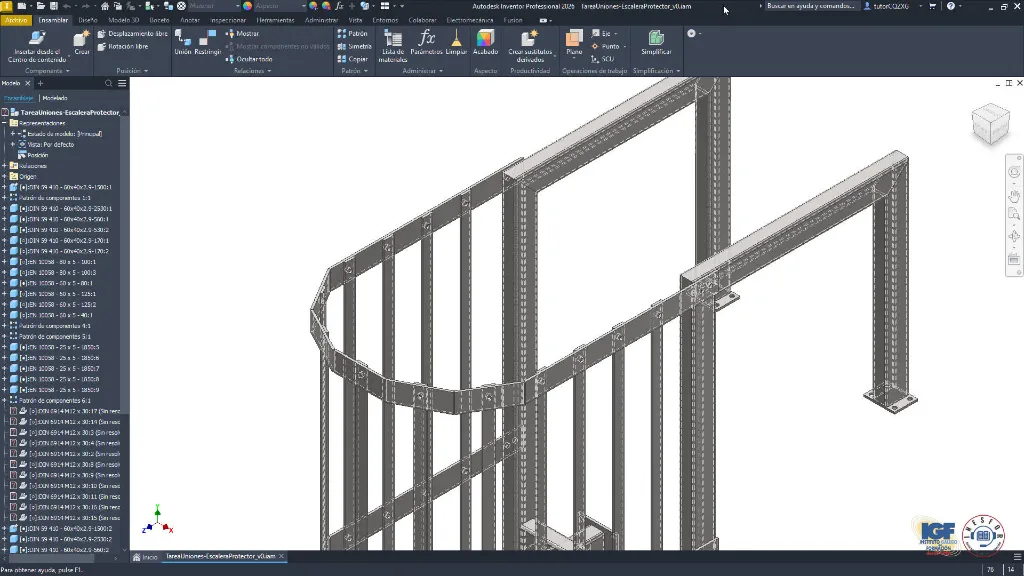The image size is (1024, 576).
Task: Click the Patrón tool
Action: click(x=353, y=33)
